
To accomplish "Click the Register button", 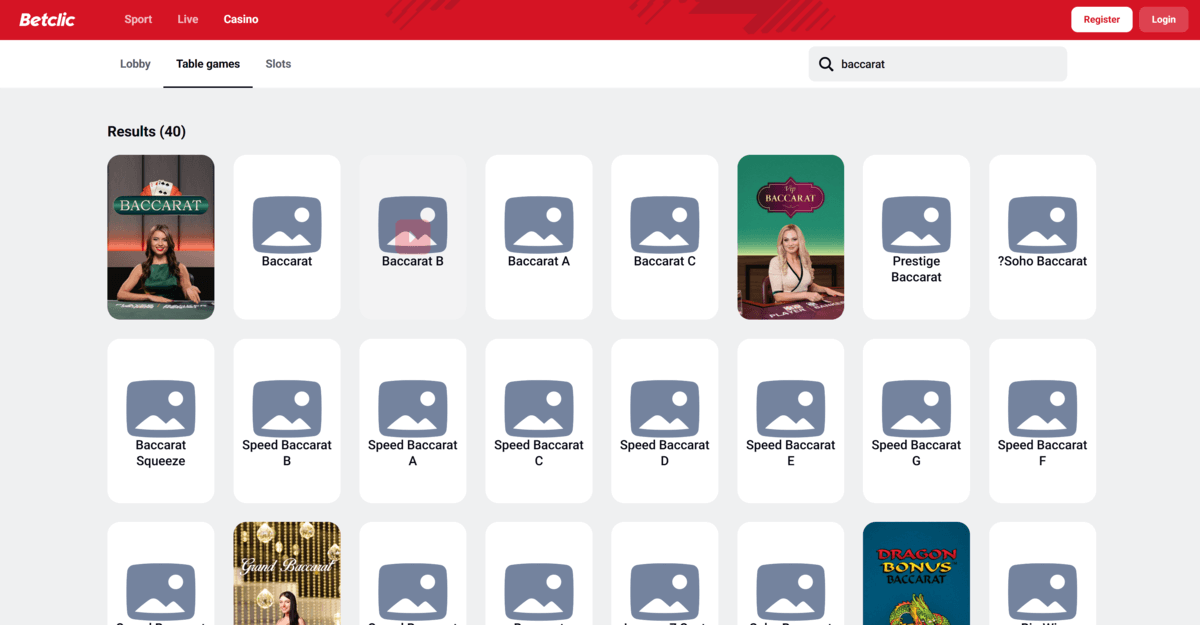I will (x=1101, y=19).
